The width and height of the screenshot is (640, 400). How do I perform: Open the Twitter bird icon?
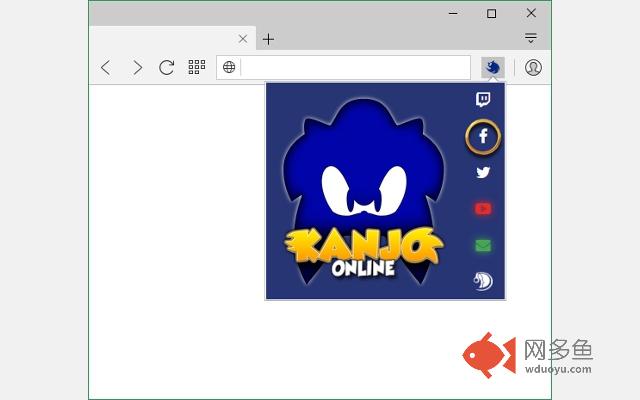tap(483, 172)
